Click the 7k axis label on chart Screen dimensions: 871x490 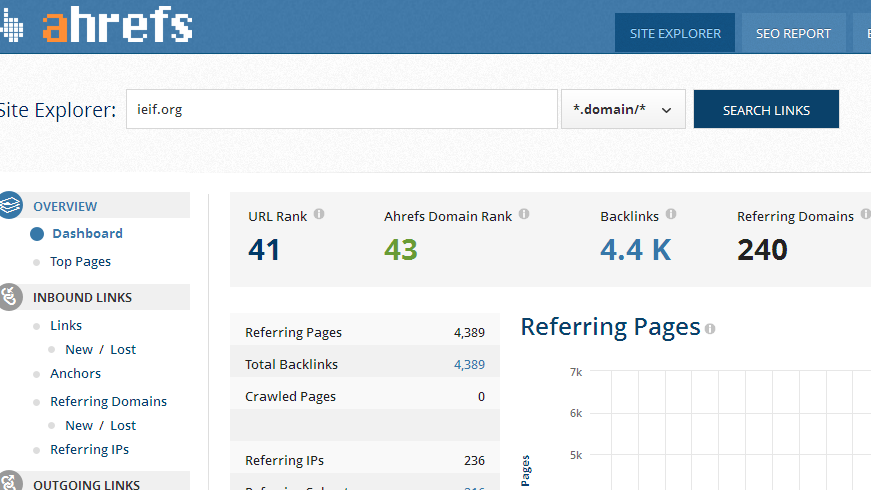pos(576,372)
